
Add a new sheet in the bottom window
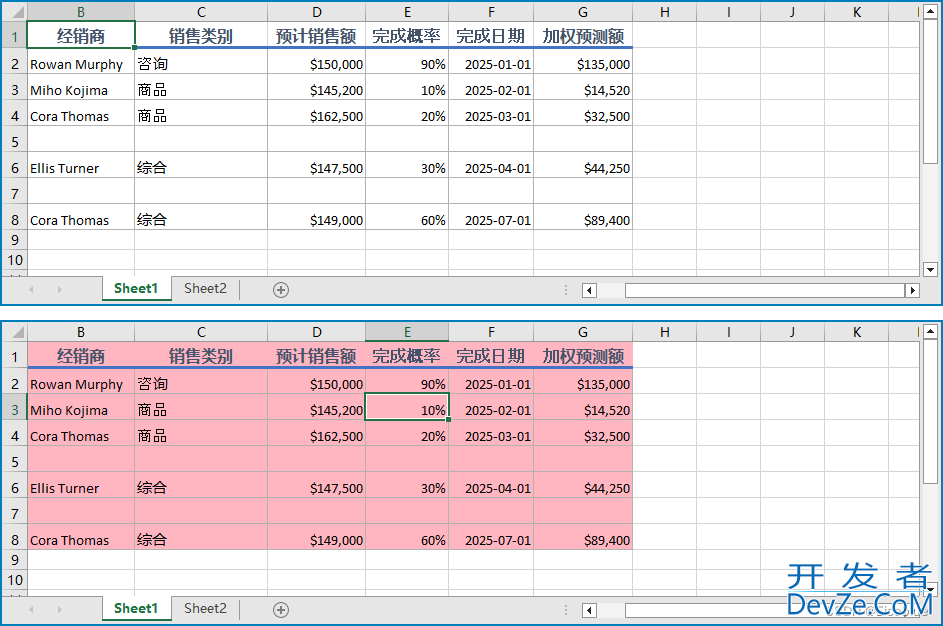[x=281, y=609]
